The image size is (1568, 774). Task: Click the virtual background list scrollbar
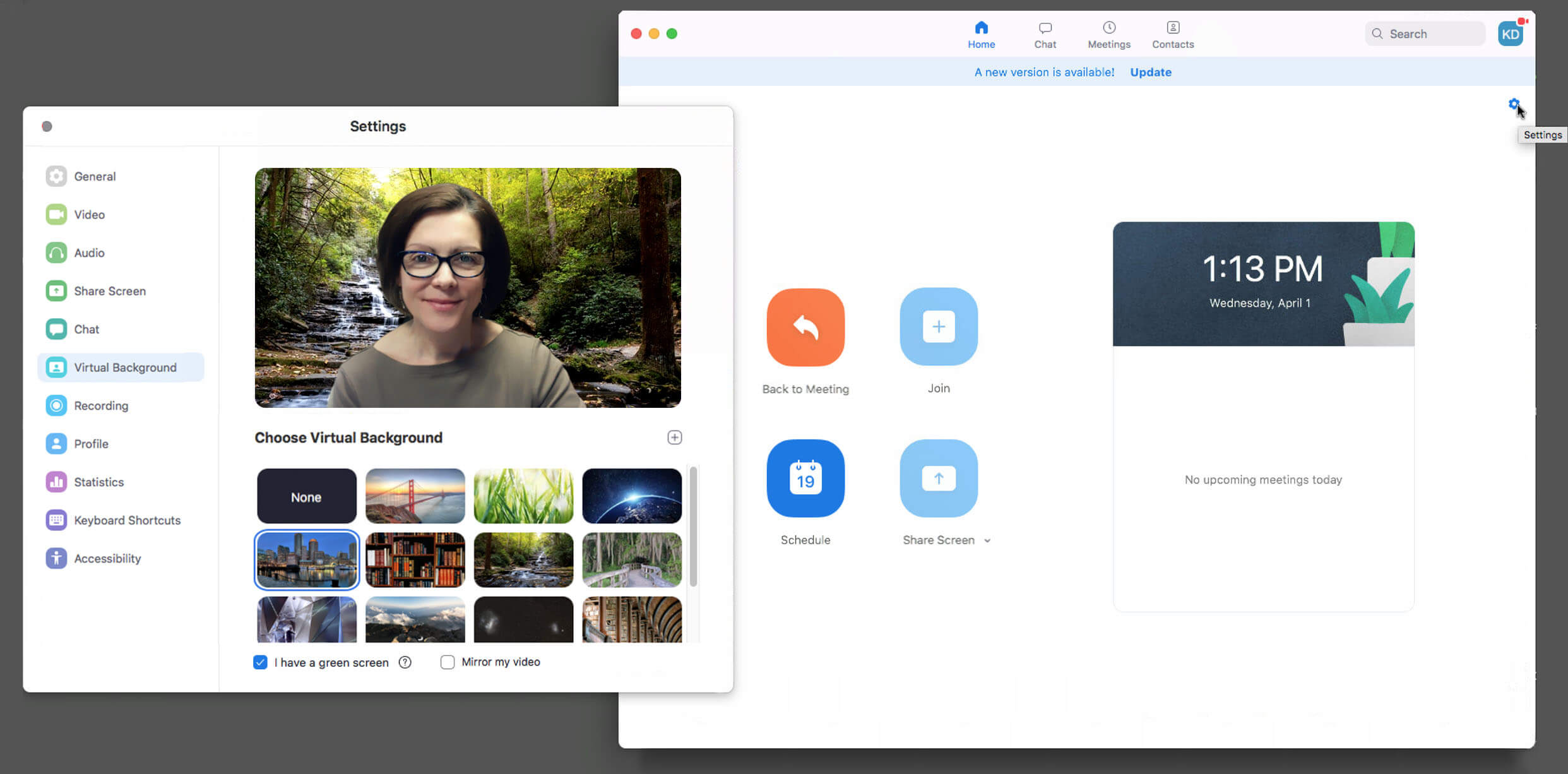[693, 527]
